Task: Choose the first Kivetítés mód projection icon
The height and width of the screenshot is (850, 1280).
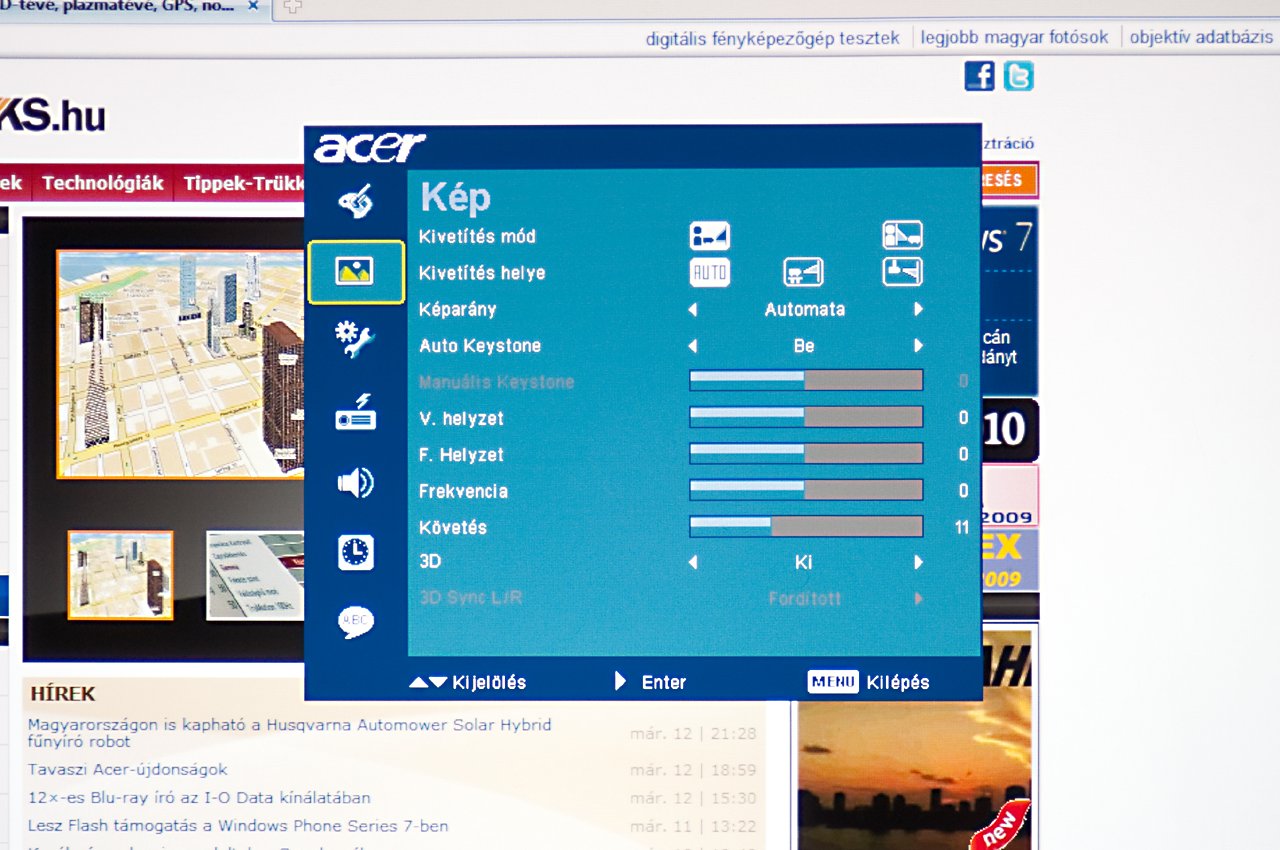Action: 709,236
